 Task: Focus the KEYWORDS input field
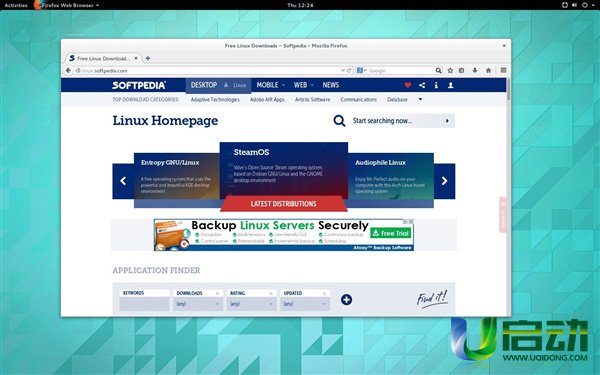(x=144, y=304)
